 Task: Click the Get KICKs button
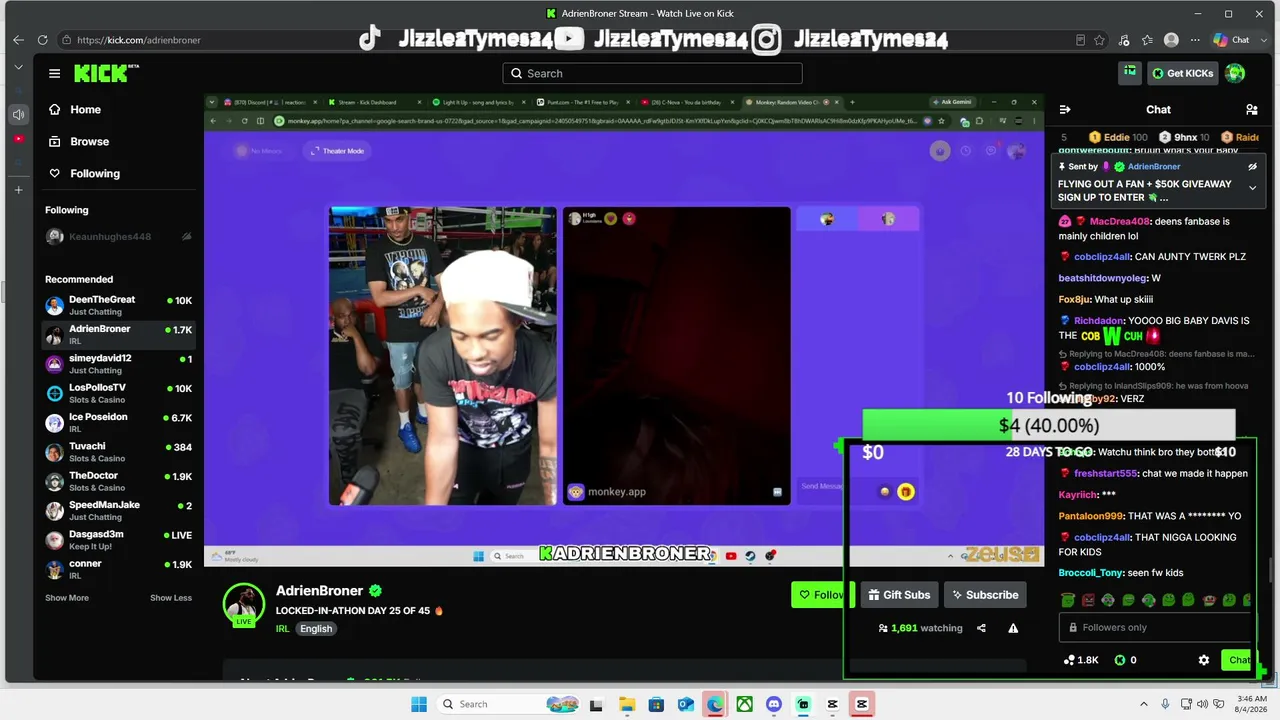click(1182, 73)
